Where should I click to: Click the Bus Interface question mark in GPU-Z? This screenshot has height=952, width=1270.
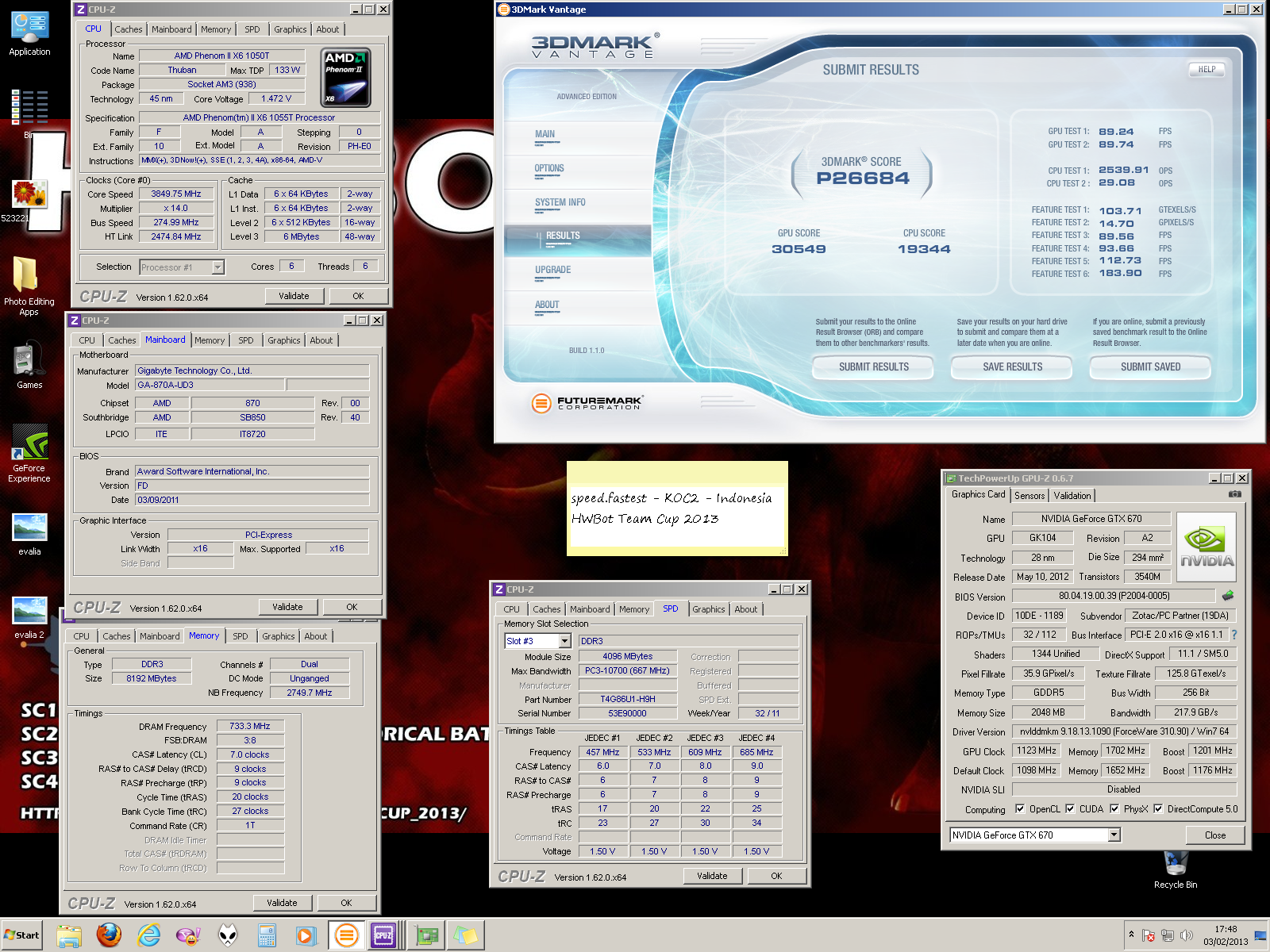[x=1234, y=635]
